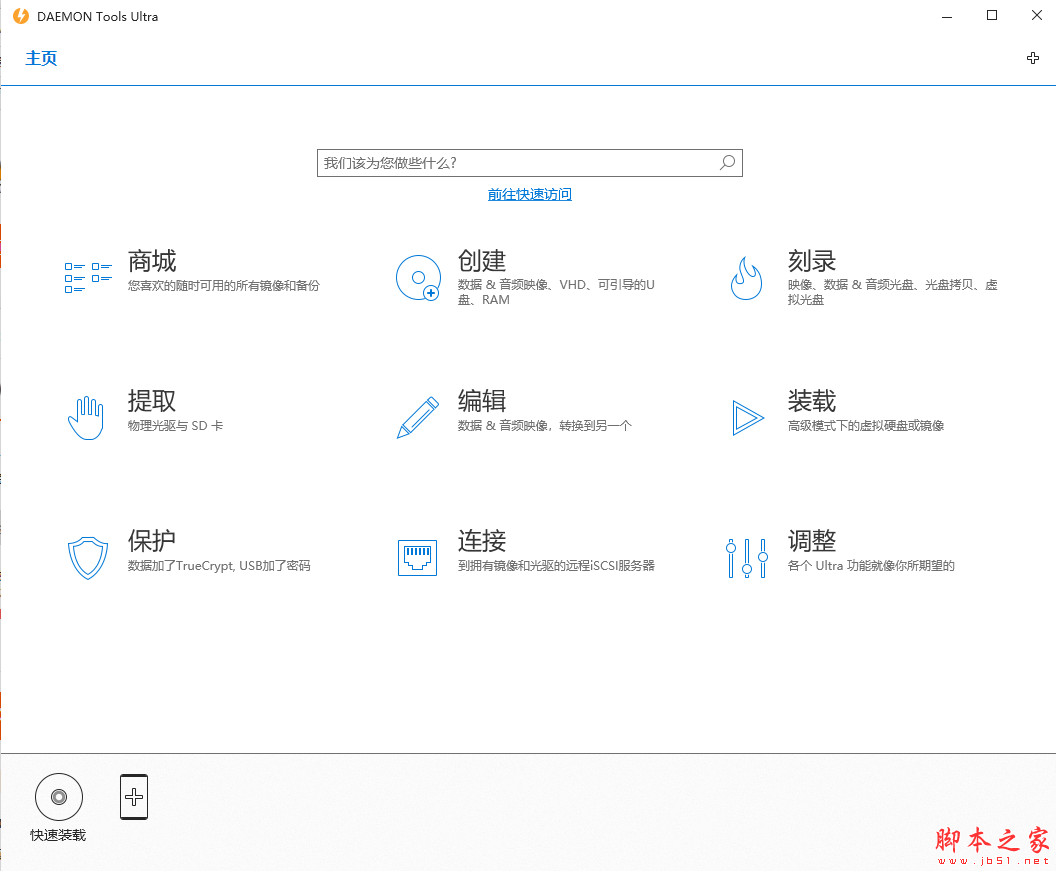1061x872 pixels.
Task: Click the DAEMON Tools Ultra title bar logo
Action: [x=20, y=16]
